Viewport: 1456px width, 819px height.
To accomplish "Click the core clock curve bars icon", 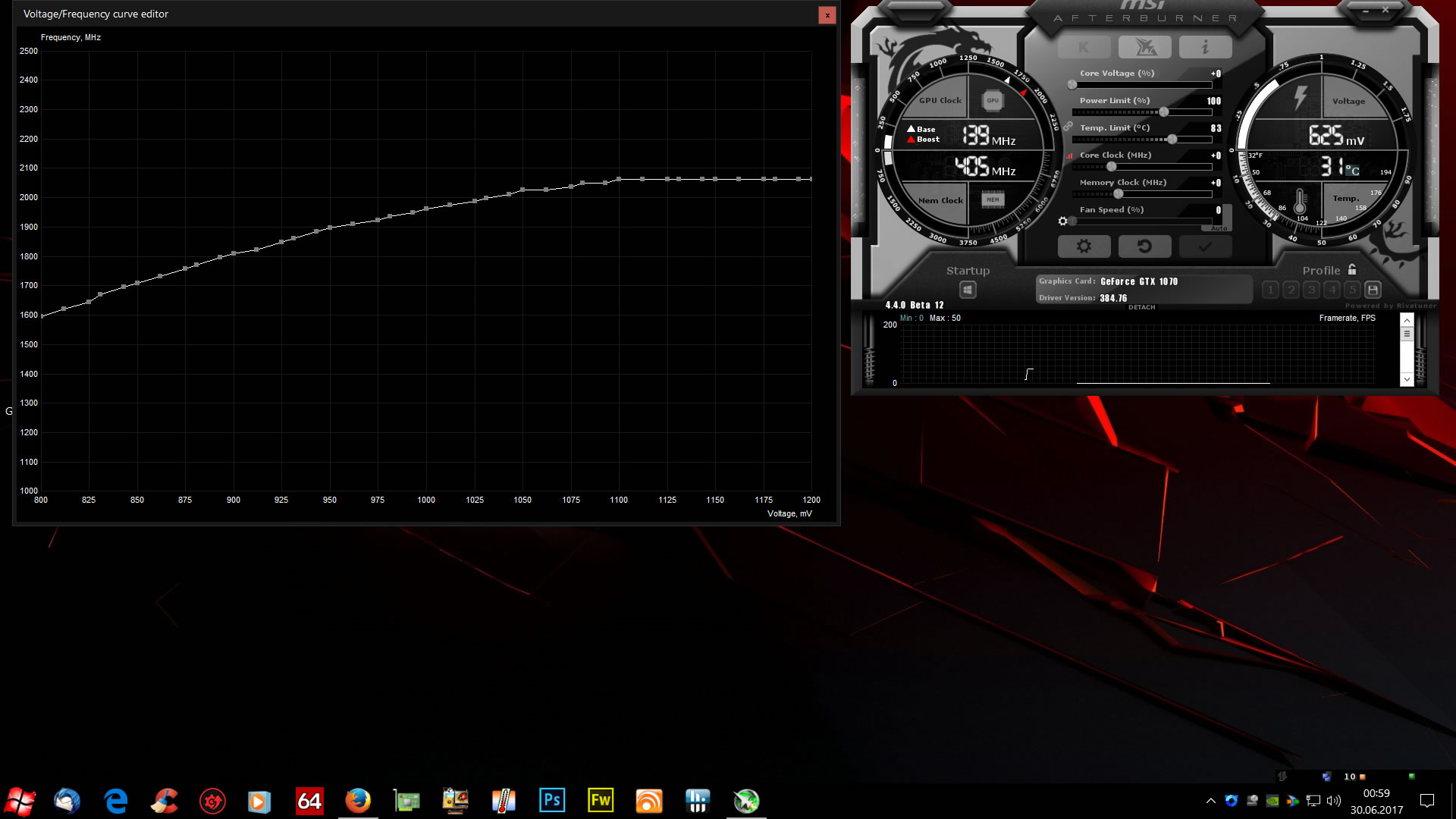I will pos(1069,155).
